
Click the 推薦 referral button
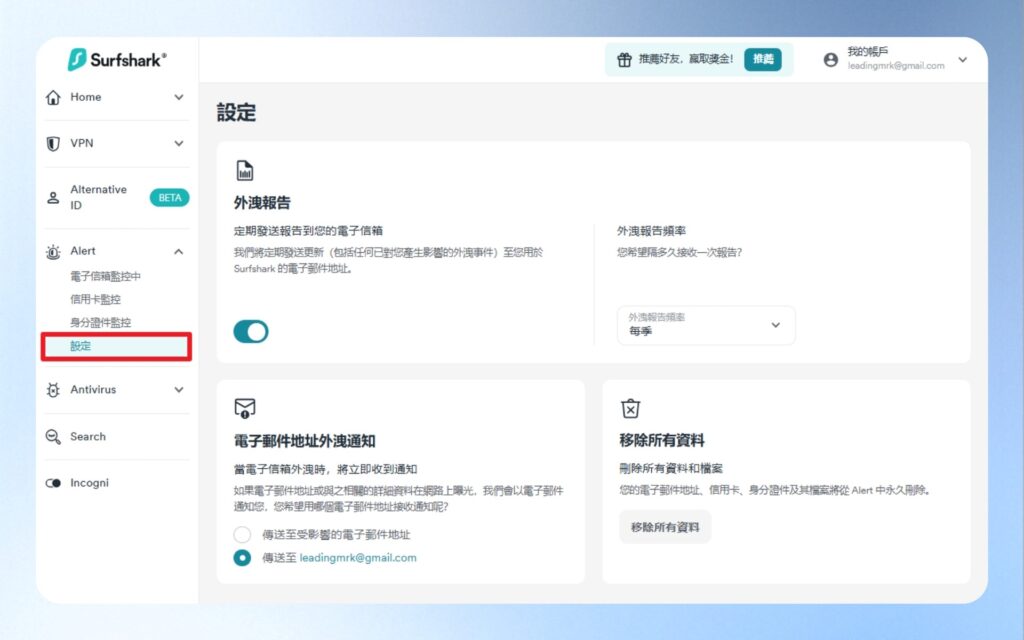(763, 59)
